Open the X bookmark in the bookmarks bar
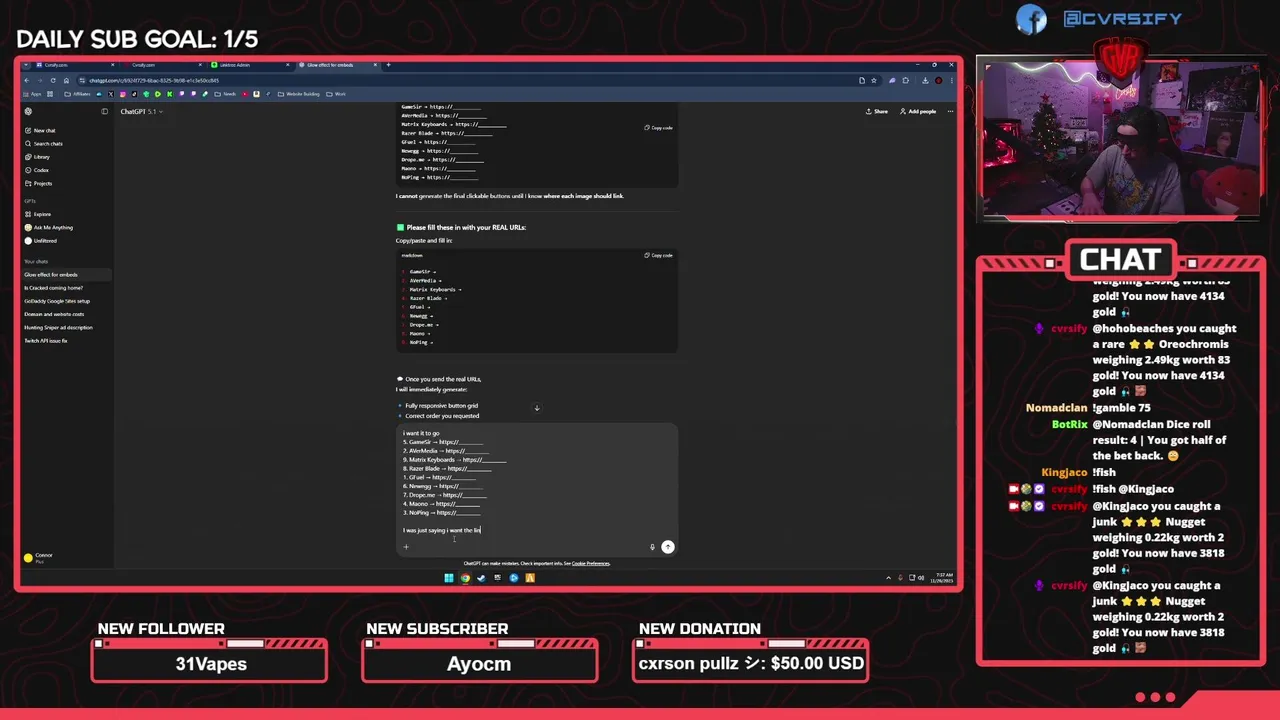This screenshot has width=1280, height=720. (110, 94)
